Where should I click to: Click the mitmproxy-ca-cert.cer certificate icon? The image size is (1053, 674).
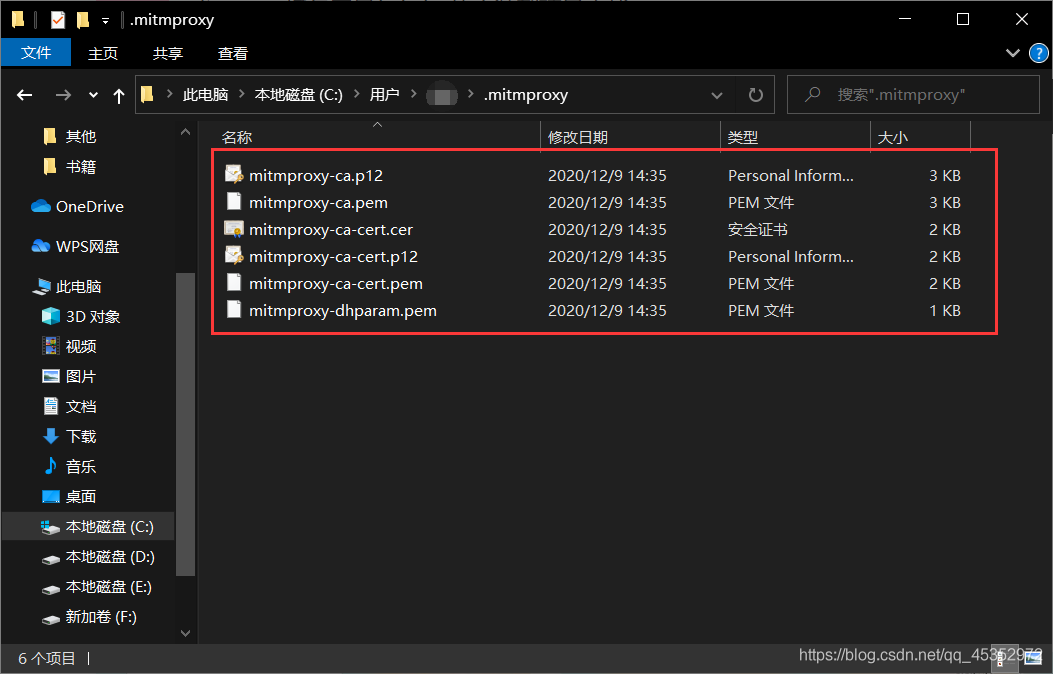(234, 229)
